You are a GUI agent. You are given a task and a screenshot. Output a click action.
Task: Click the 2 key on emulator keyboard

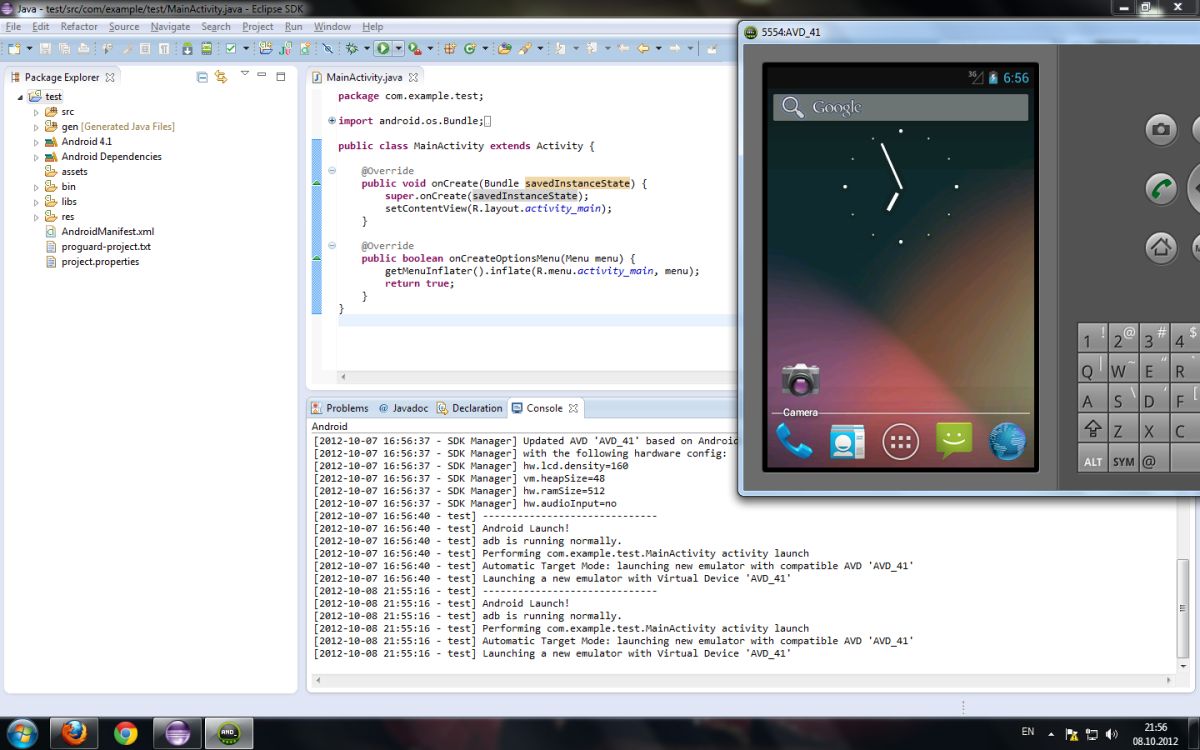click(1123, 338)
